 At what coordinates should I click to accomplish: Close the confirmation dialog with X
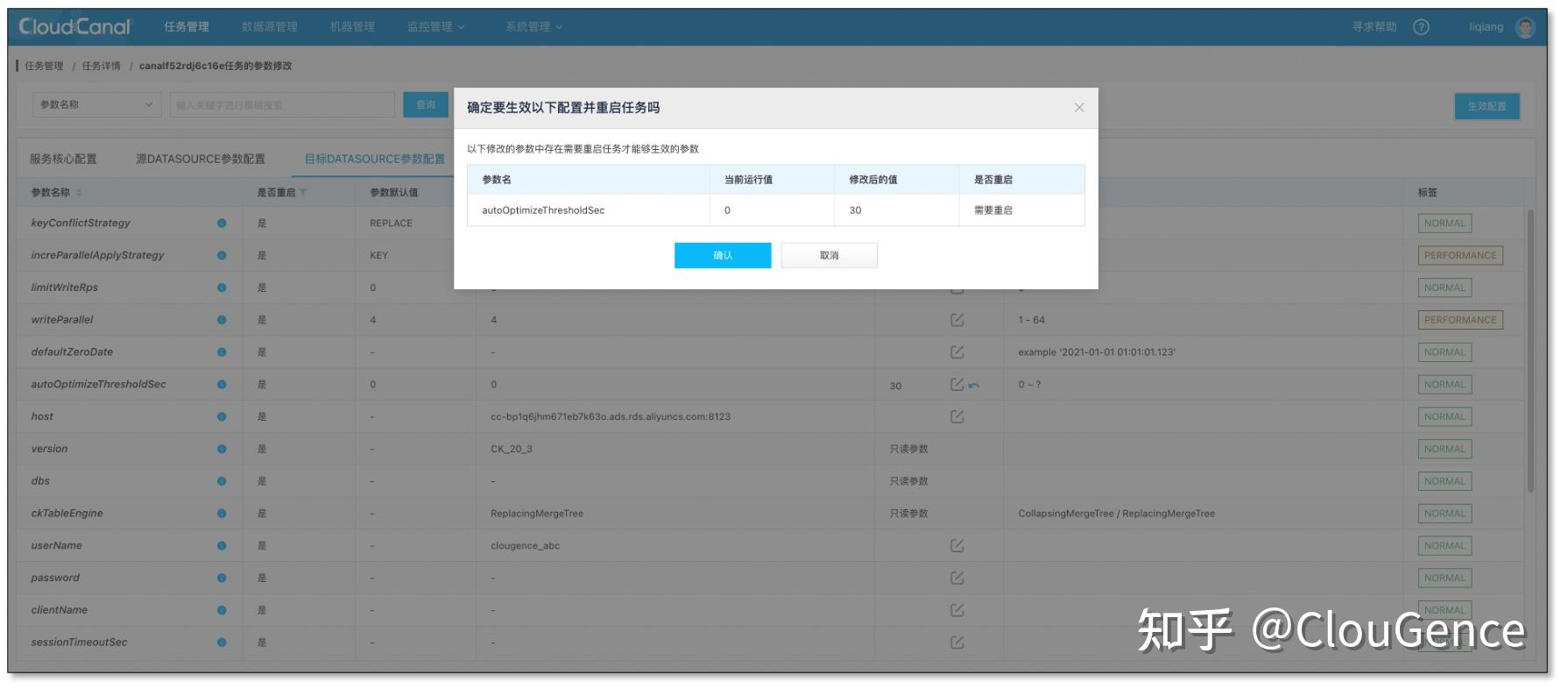pyautogui.click(x=1079, y=108)
